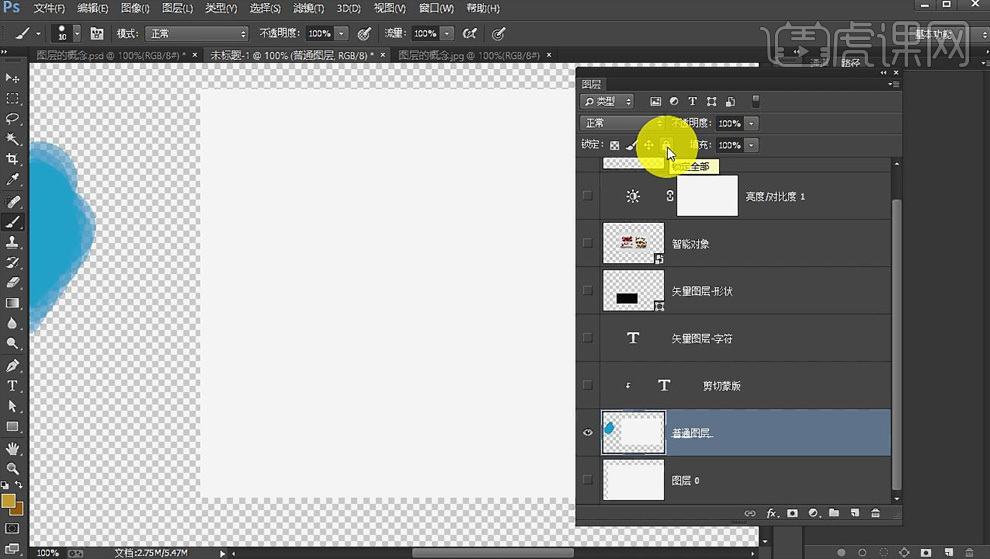The image size is (990, 559).
Task: Toggle lock image pixels
Action: tap(631, 145)
